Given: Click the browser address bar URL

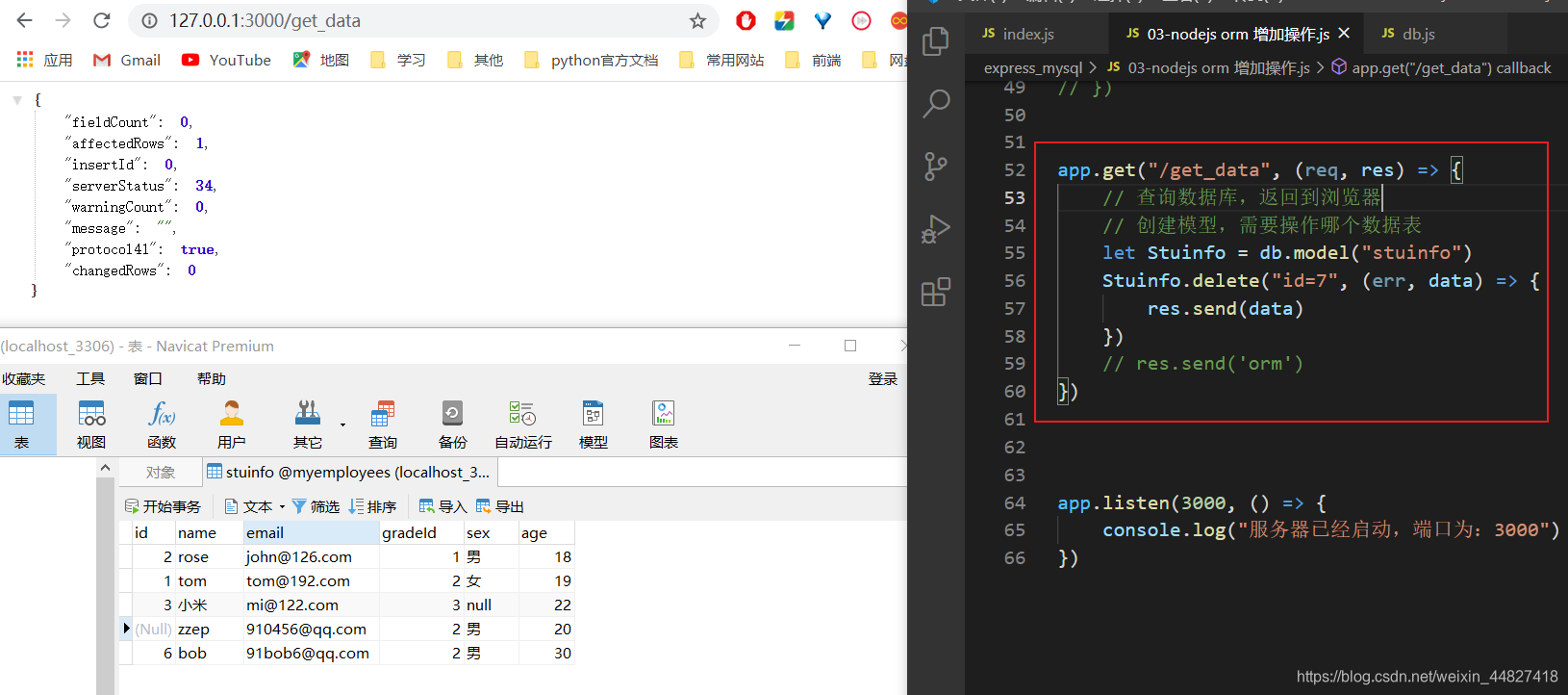Looking at the screenshot, I should point(266,20).
